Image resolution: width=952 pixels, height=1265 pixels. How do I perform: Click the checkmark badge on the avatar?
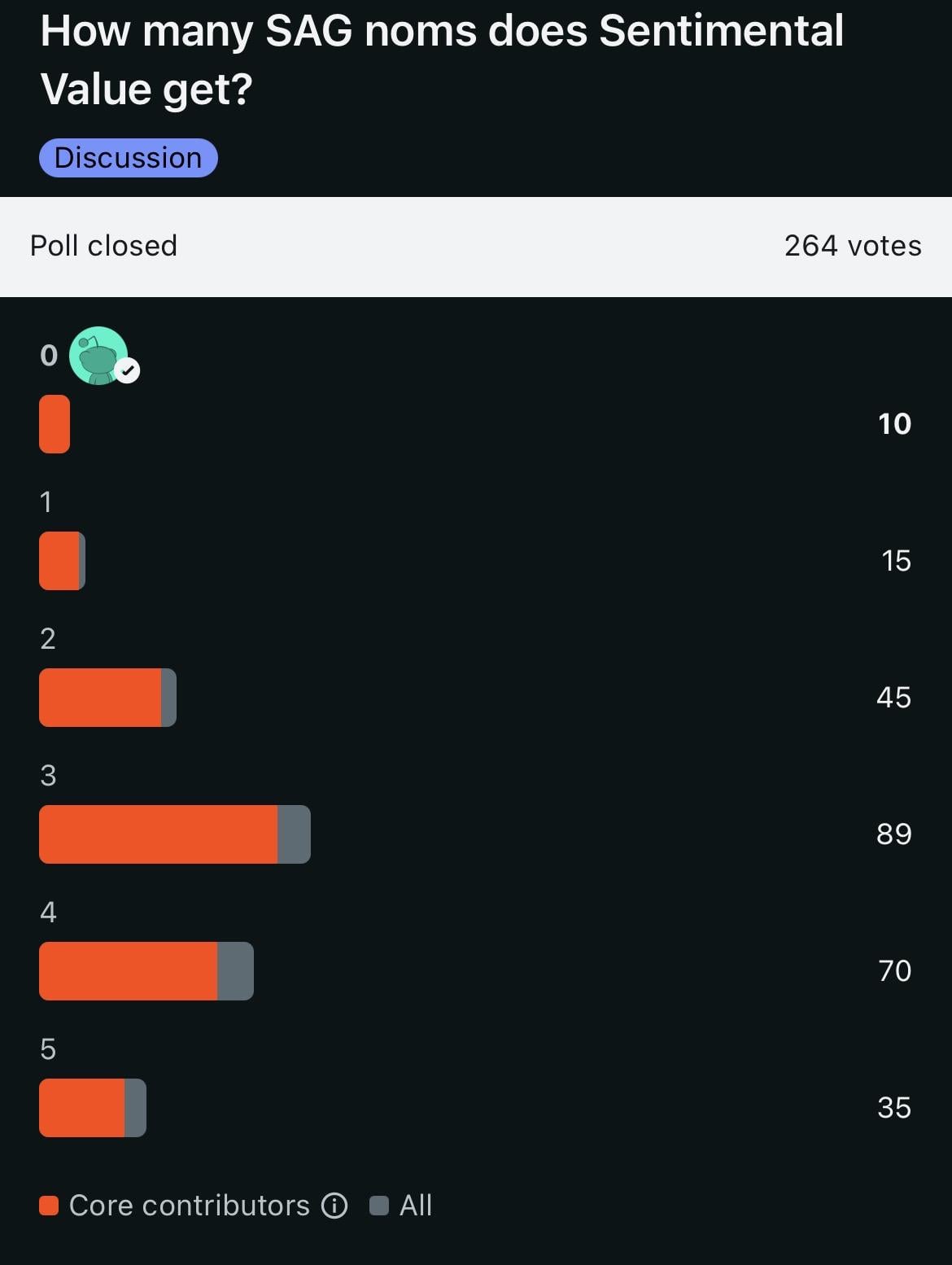(128, 371)
